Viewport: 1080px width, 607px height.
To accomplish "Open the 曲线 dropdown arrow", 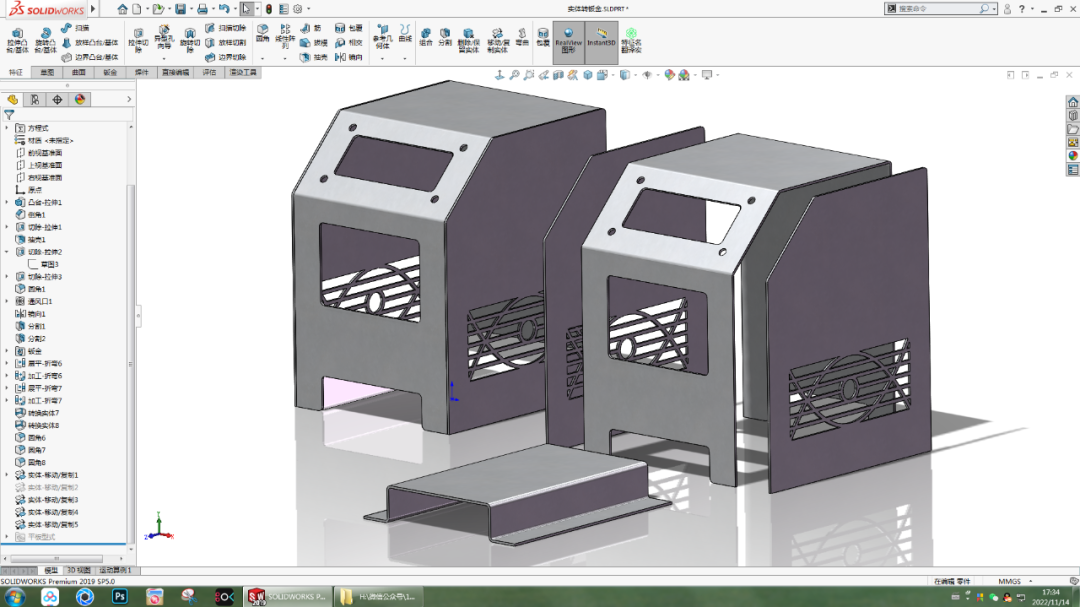I will coord(404,58).
